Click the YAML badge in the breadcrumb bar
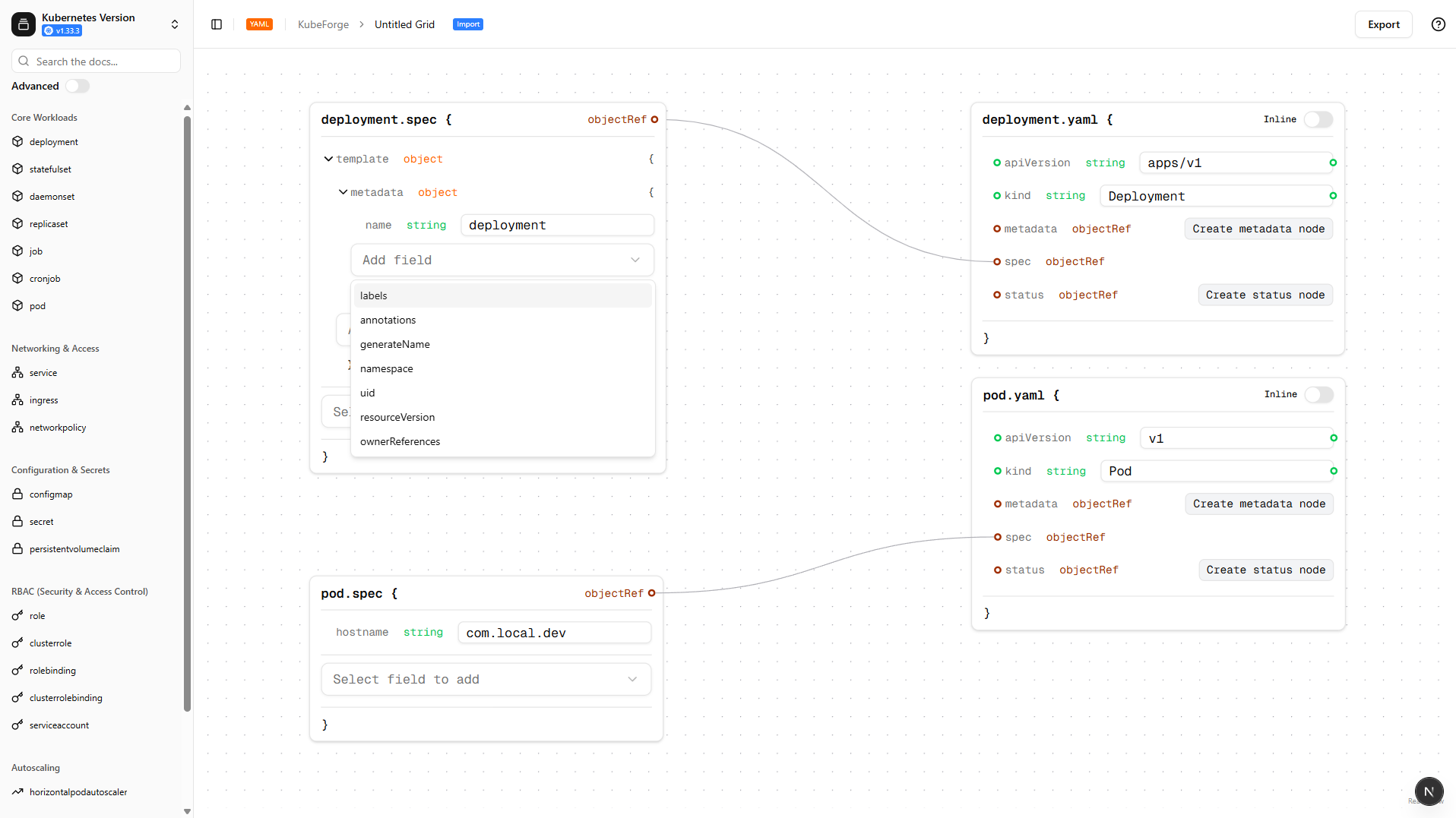This screenshot has width=1456, height=818. (x=259, y=24)
